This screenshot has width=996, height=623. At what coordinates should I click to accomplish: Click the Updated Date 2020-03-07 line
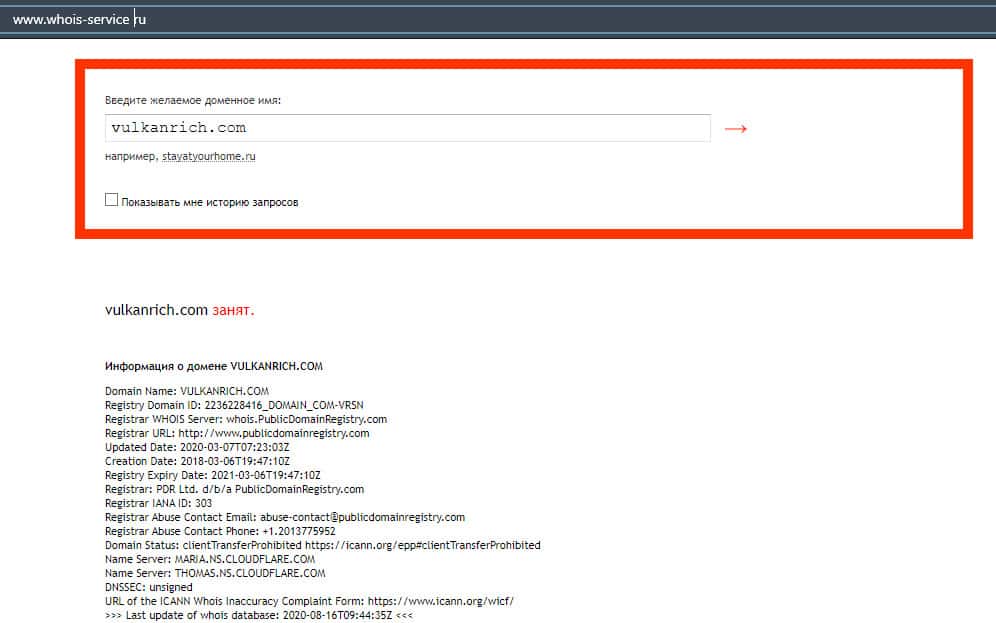tap(197, 447)
